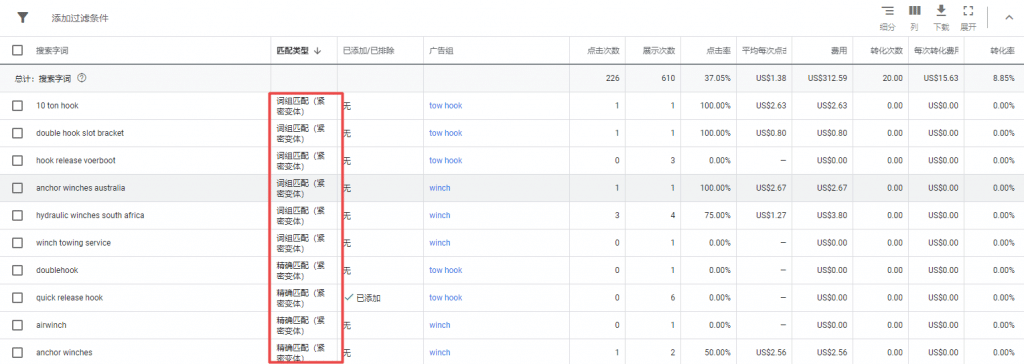1024x364 pixels.
Task: Click the 添加过滤条件 filter field
Action: point(80,18)
